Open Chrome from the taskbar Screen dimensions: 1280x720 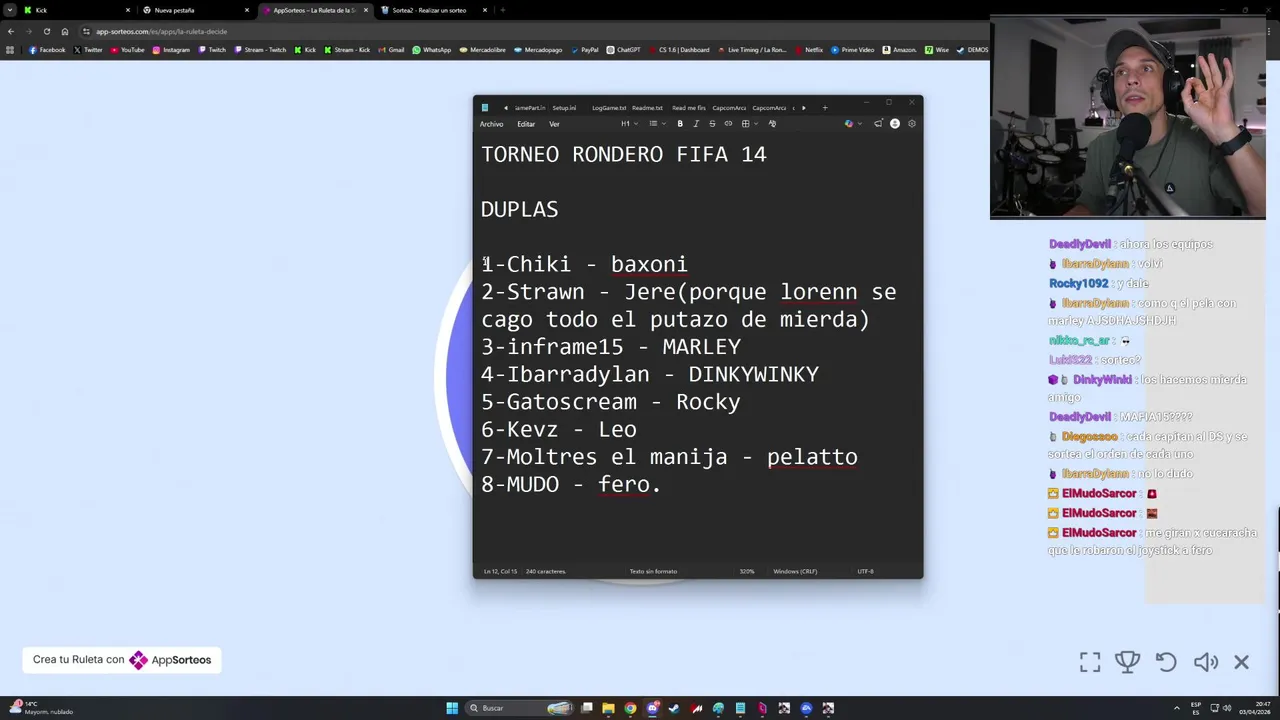coord(630,708)
